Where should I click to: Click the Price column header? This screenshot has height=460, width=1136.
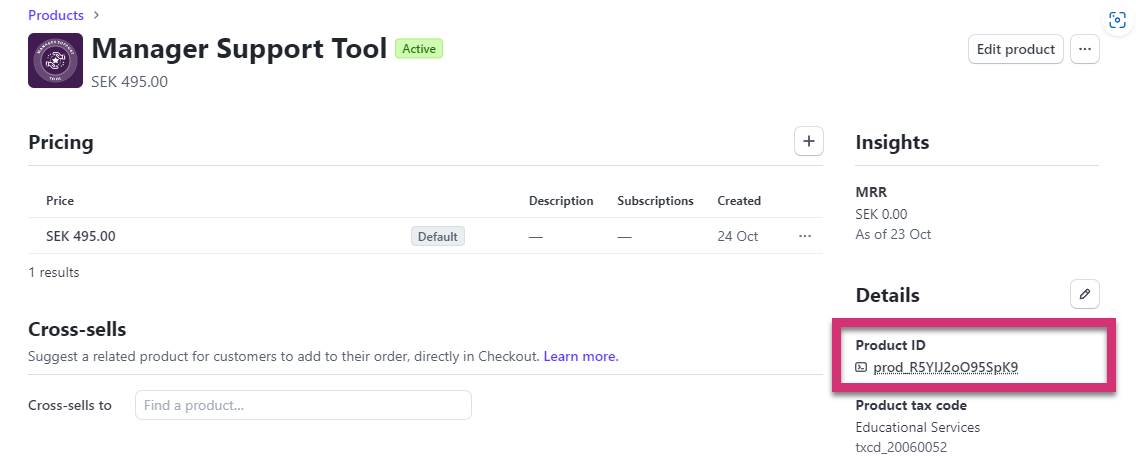tap(60, 201)
